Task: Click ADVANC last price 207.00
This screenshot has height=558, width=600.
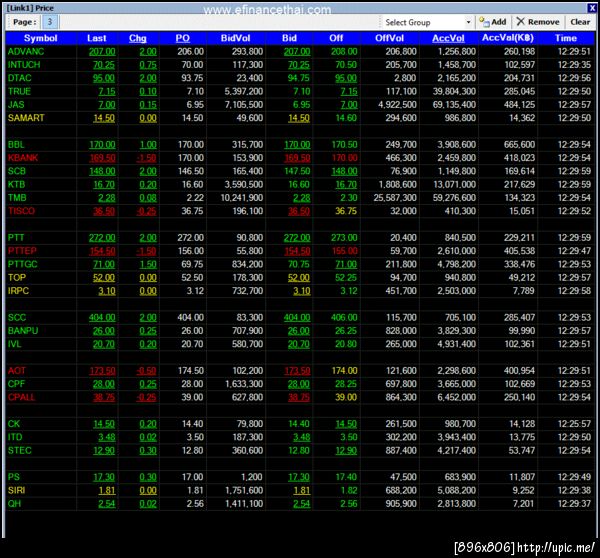Action: point(102,52)
